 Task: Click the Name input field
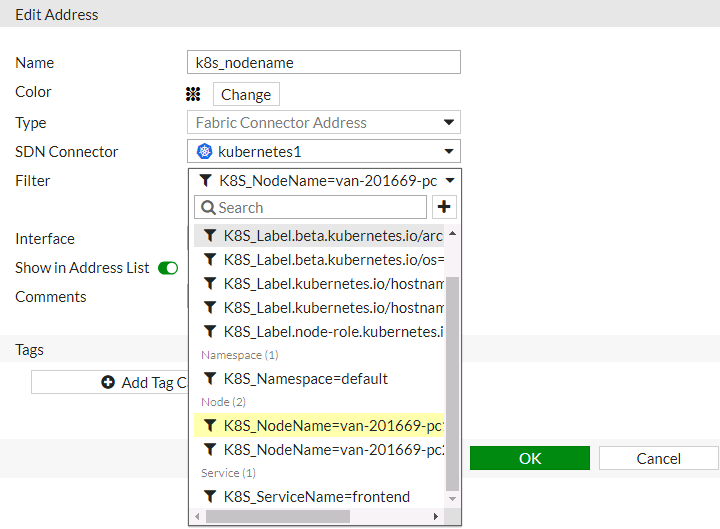[x=324, y=63]
